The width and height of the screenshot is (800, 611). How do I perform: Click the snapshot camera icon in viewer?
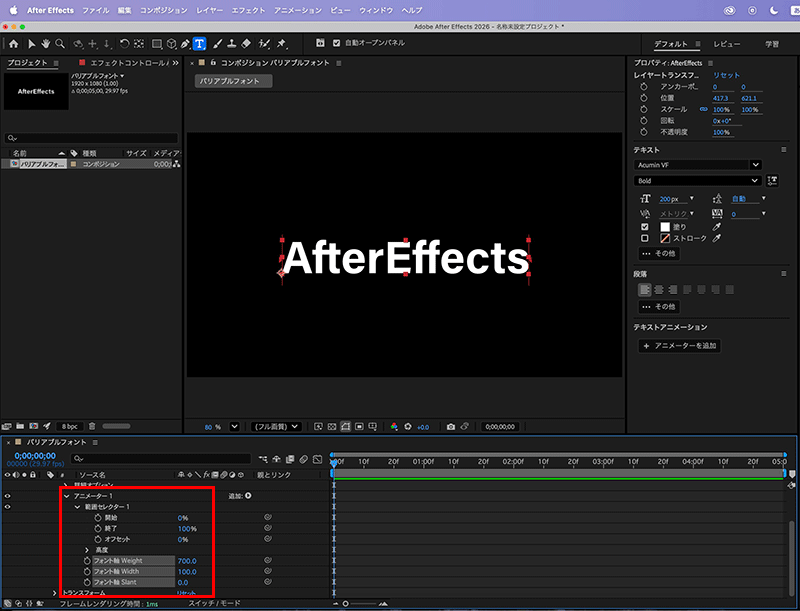point(451,426)
